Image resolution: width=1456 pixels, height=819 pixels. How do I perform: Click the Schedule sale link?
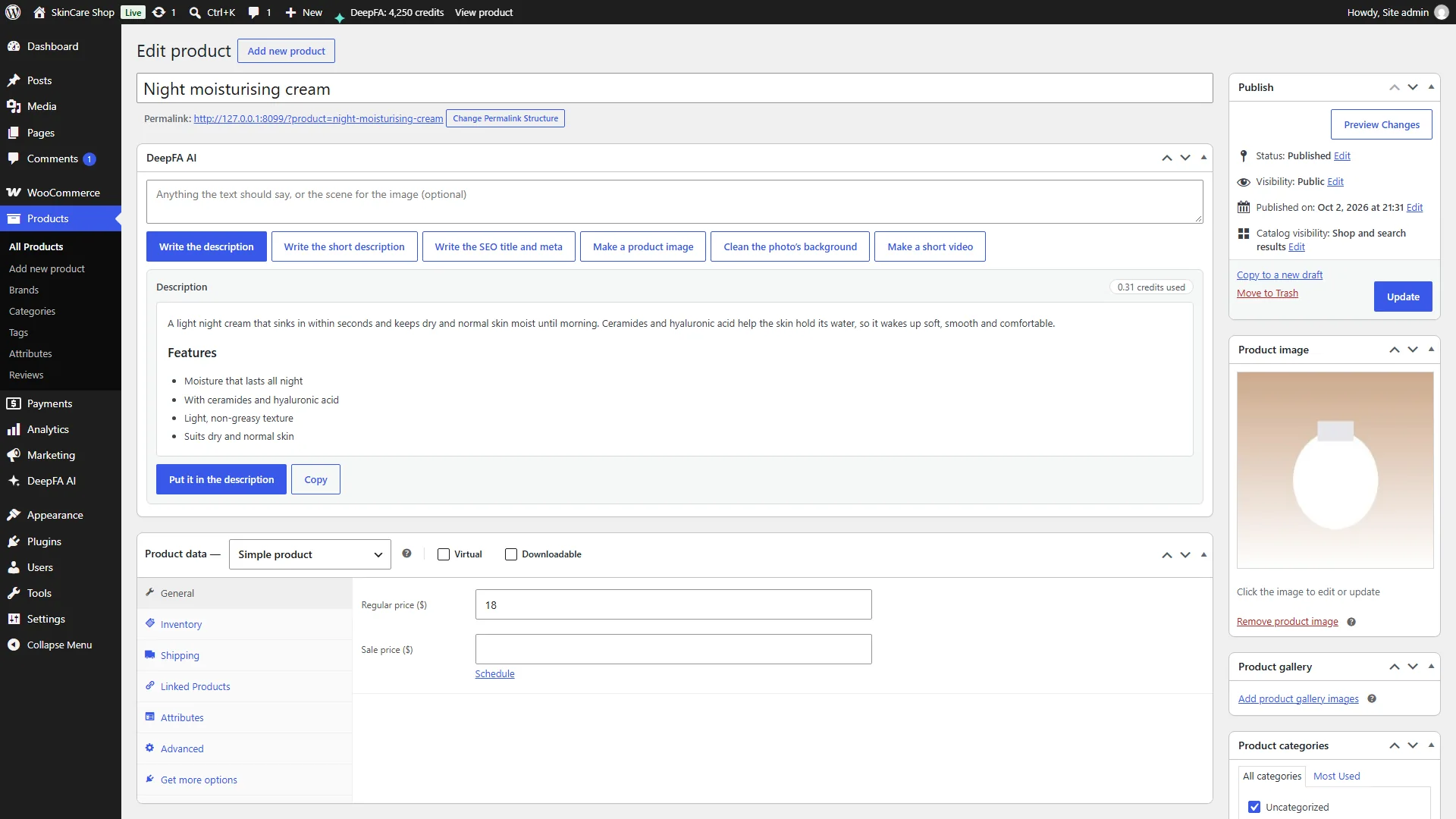pos(494,673)
